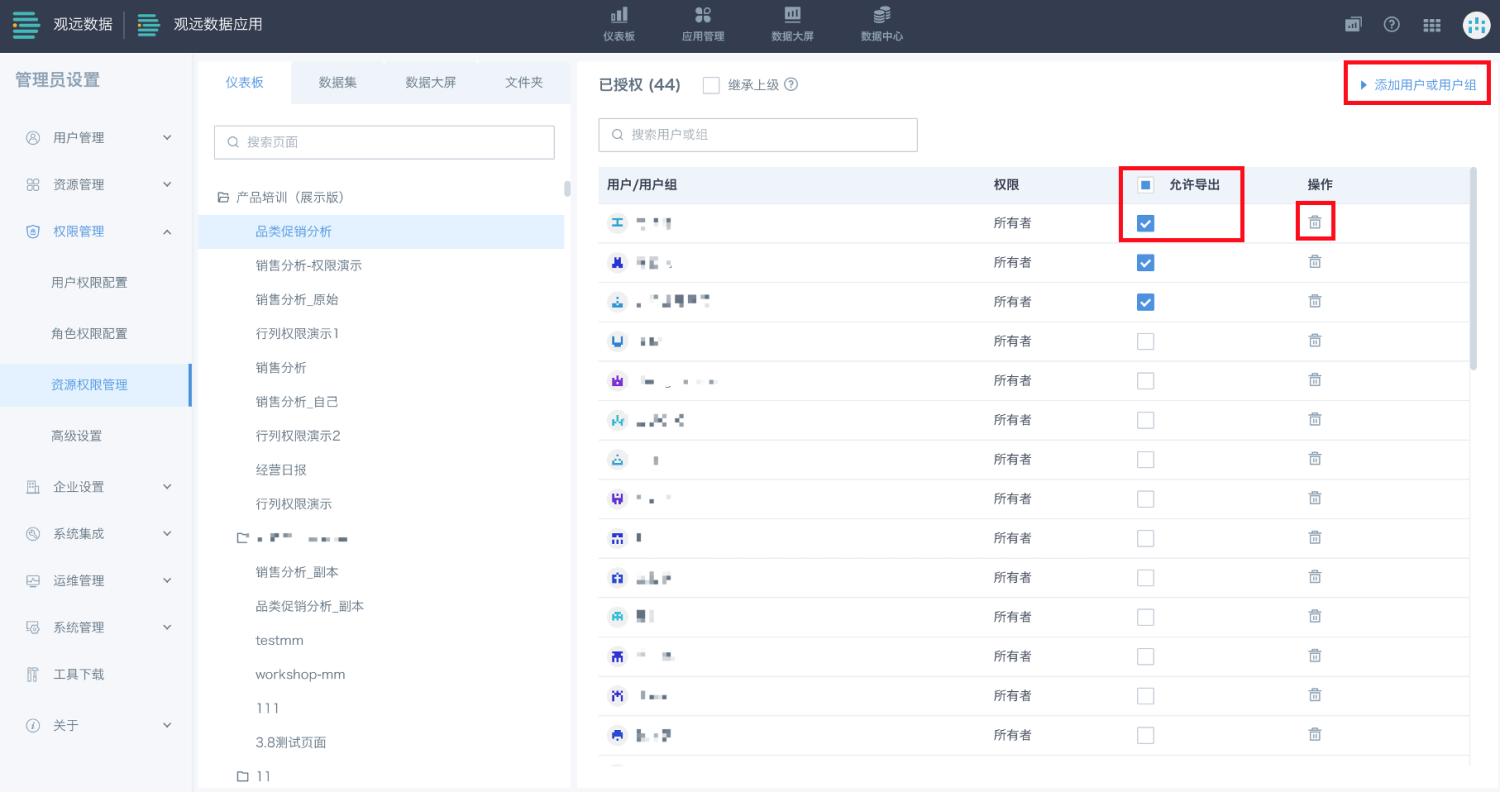
Task: Click the 用户/用户组 column header
Action: tap(642, 185)
